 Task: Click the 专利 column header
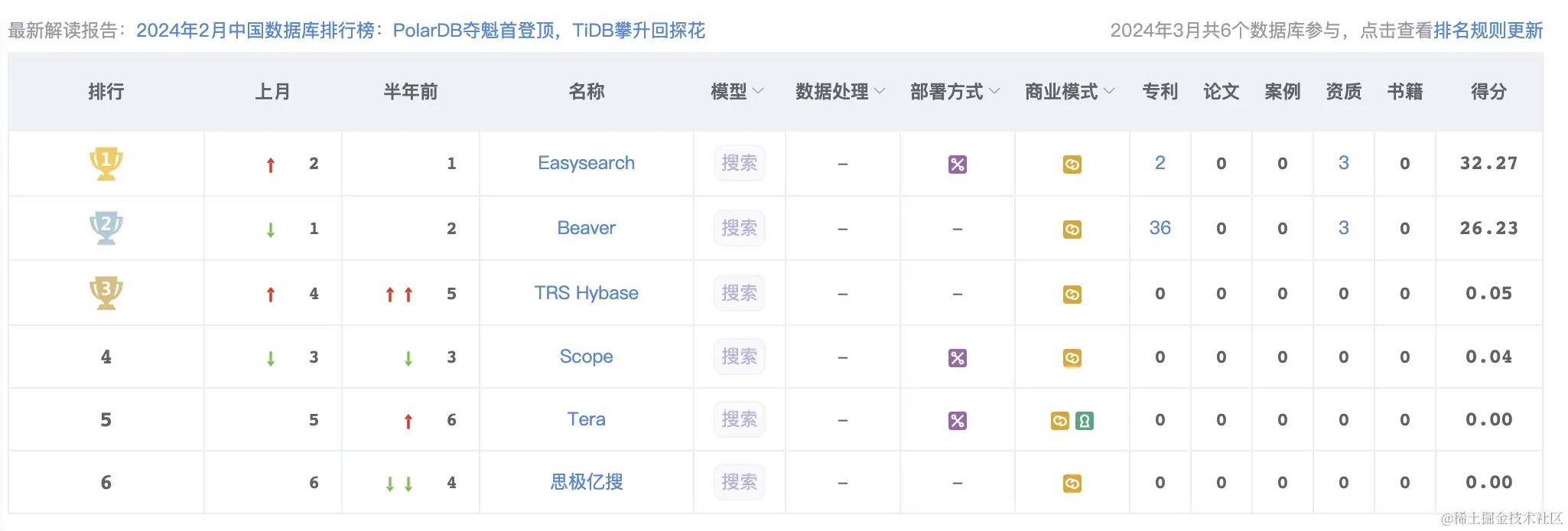1160,92
